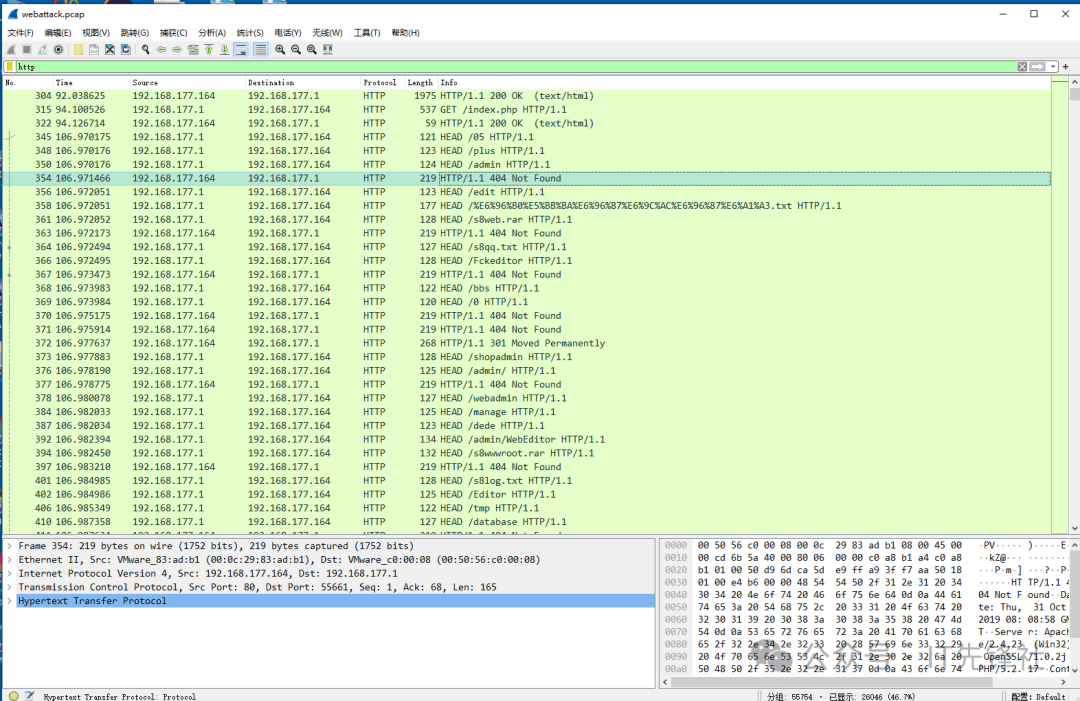Expand the Hypertext Transfer Protocol tree node

tap(10, 601)
